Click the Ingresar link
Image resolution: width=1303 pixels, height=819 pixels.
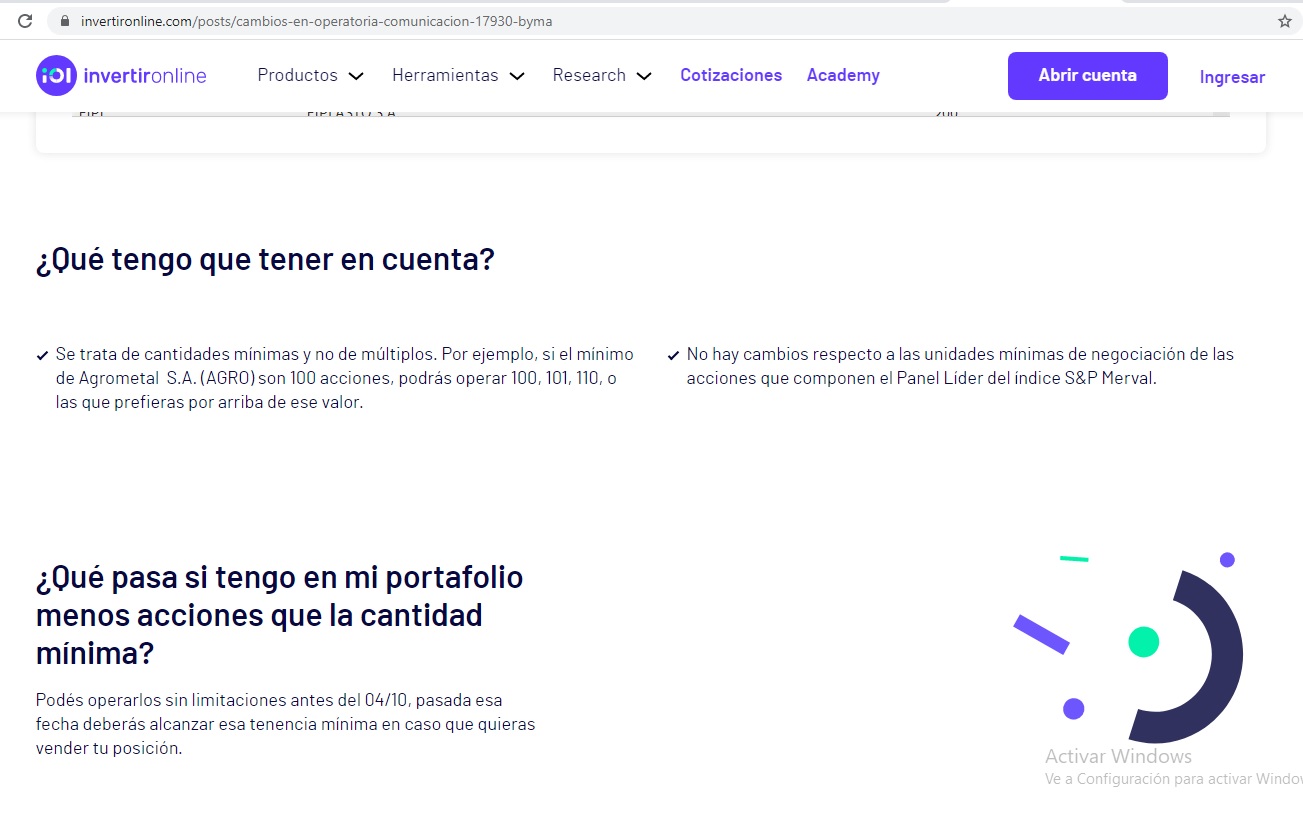1231,77
